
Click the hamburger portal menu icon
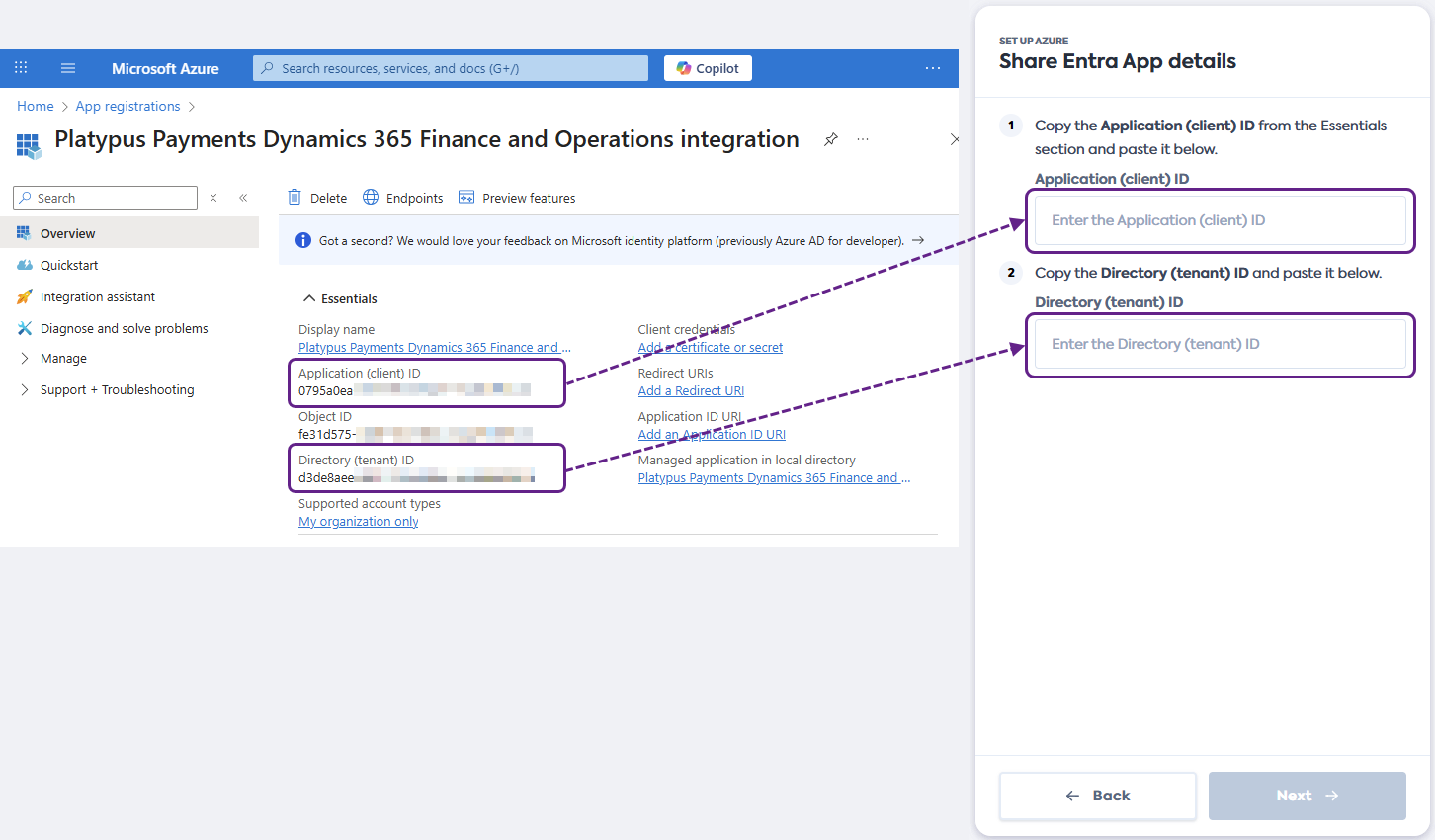point(68,68)
